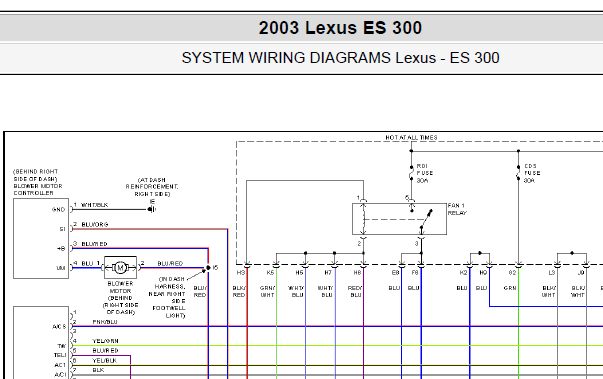Click the FAN 1 RELAY label
Image resolution: width=603 pixels, height=379 pixels.
457,209
